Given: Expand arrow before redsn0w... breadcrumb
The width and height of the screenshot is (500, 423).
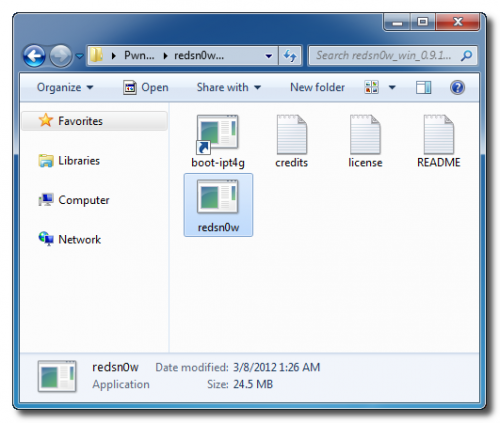Looking at the screenshot, I should point(165,56).
